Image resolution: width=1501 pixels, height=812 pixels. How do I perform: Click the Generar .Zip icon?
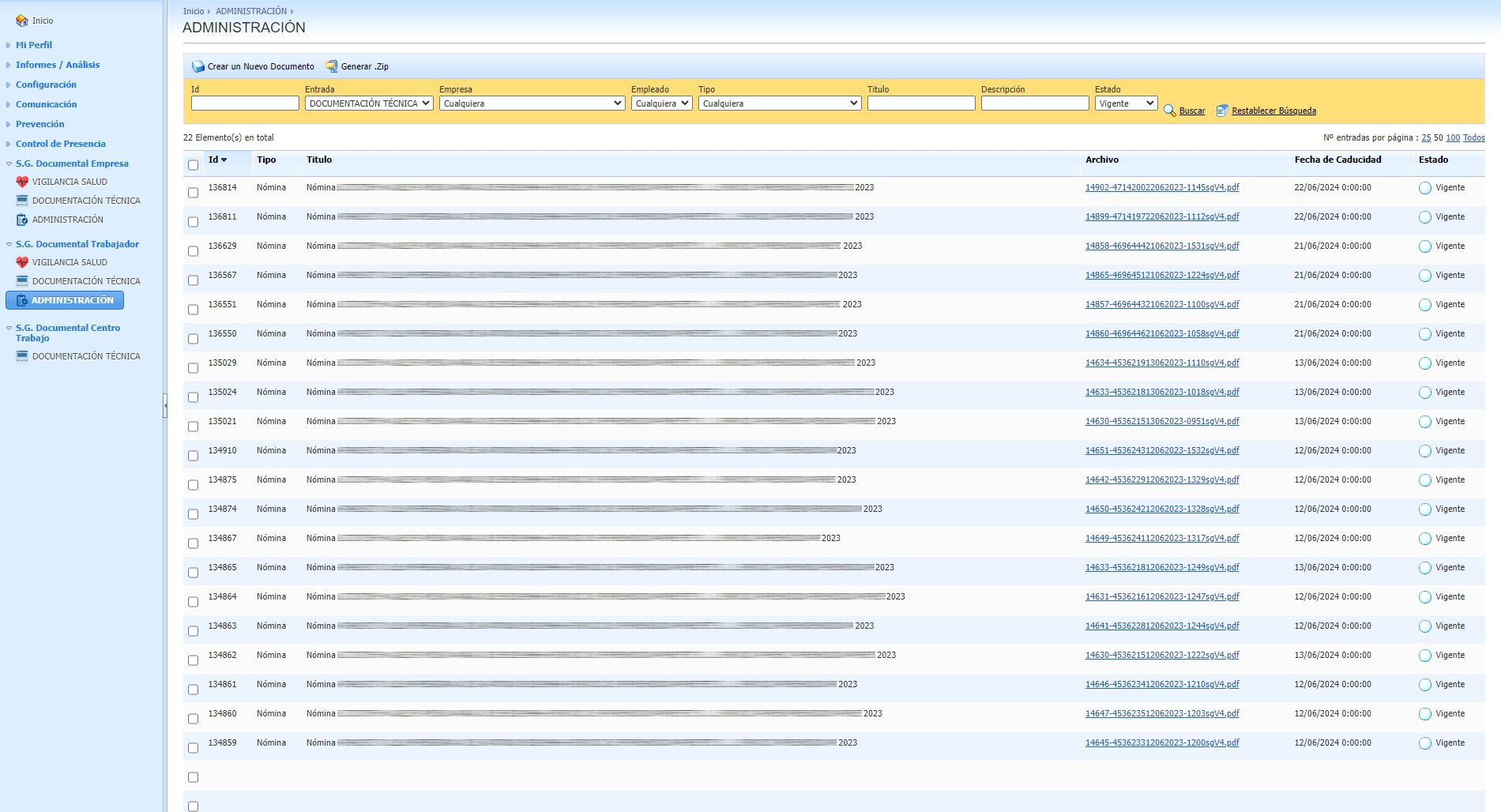(332, 66)
